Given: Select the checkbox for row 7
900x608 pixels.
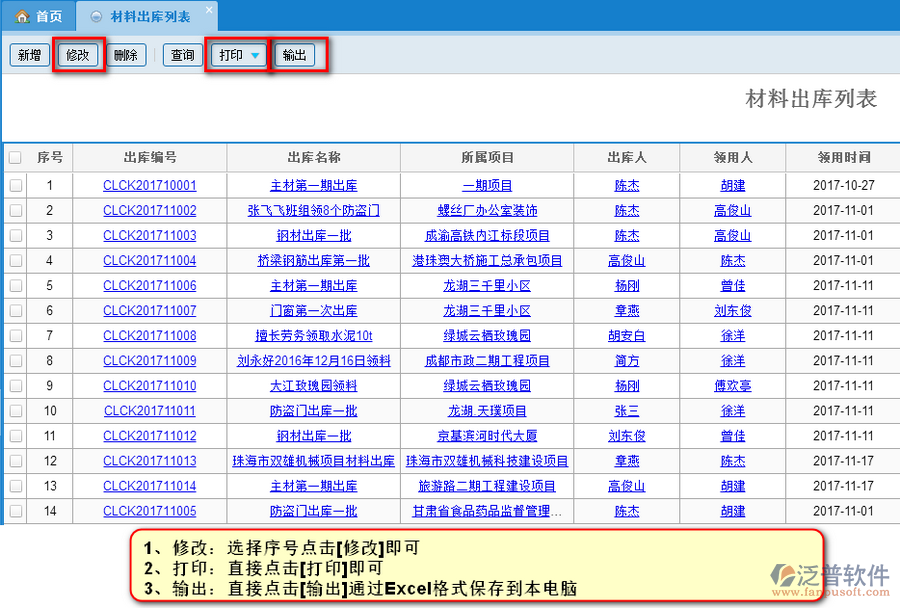Looking at the screenshot, I should pos(15,335).
